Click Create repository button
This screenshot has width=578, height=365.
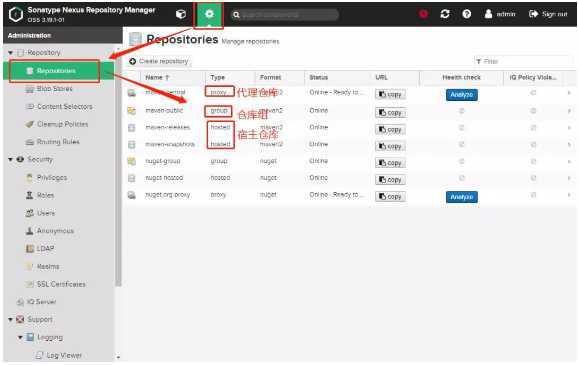click(x=159, y=61)
